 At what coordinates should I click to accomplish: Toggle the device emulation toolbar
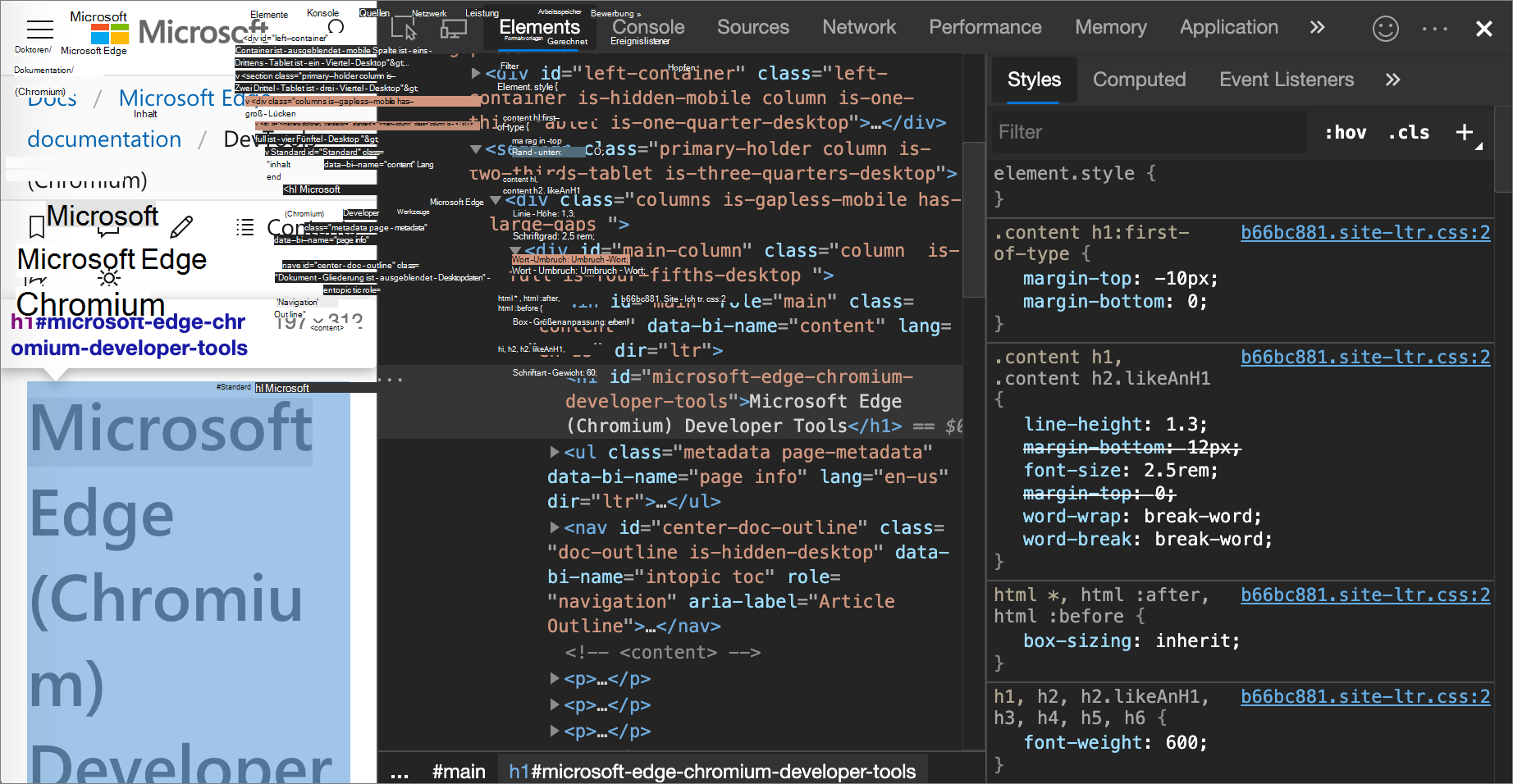453,29
